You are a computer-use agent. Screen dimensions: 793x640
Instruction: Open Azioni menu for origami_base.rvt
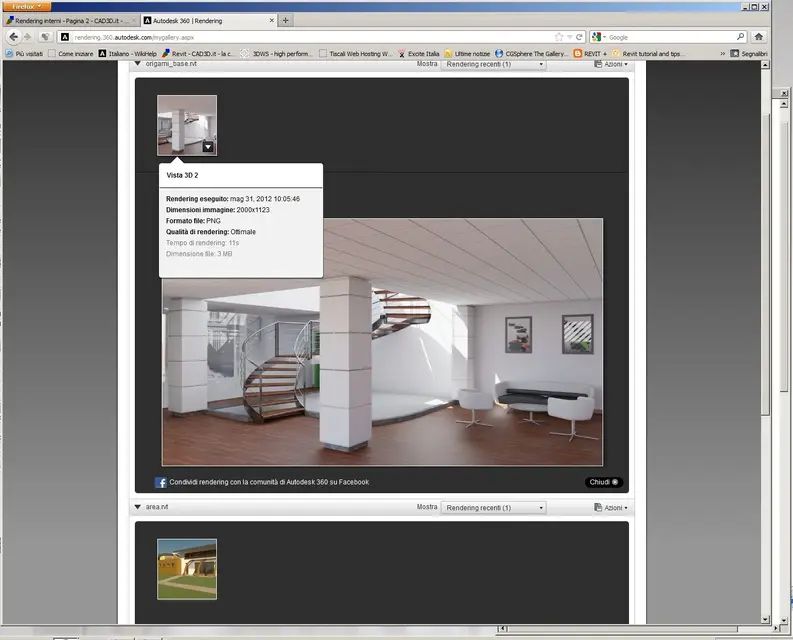pyautogui.click(x=611, y=64)
